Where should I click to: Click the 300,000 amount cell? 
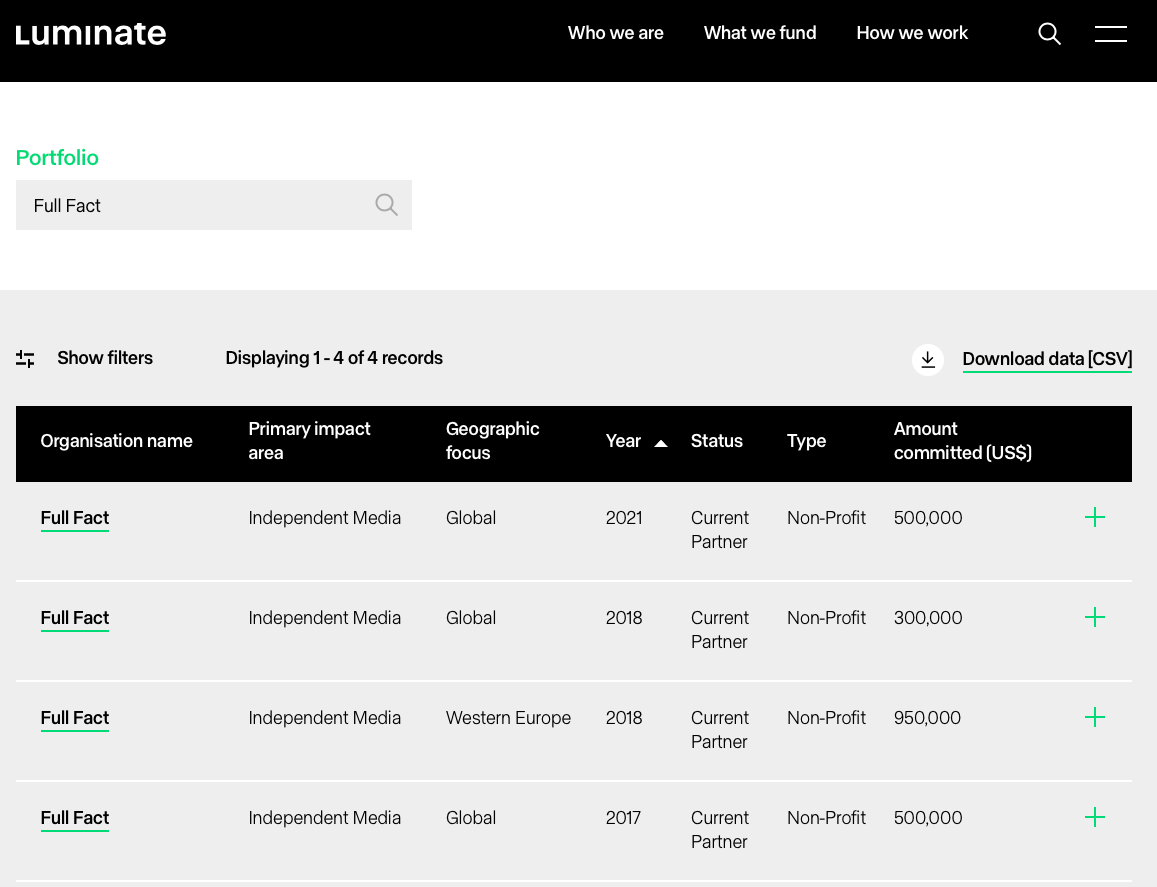pos(928,618)
